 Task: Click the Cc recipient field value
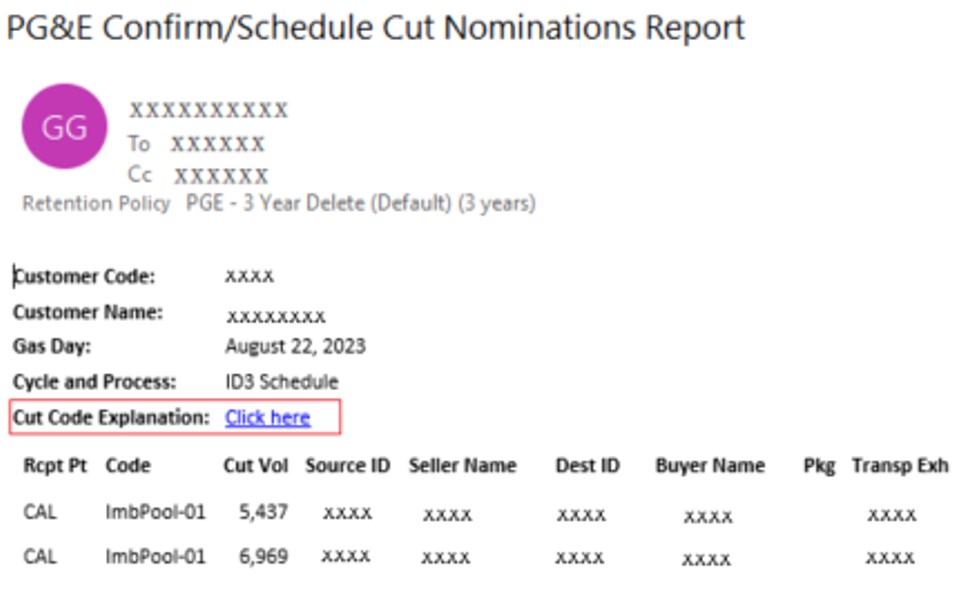point(221,177)
